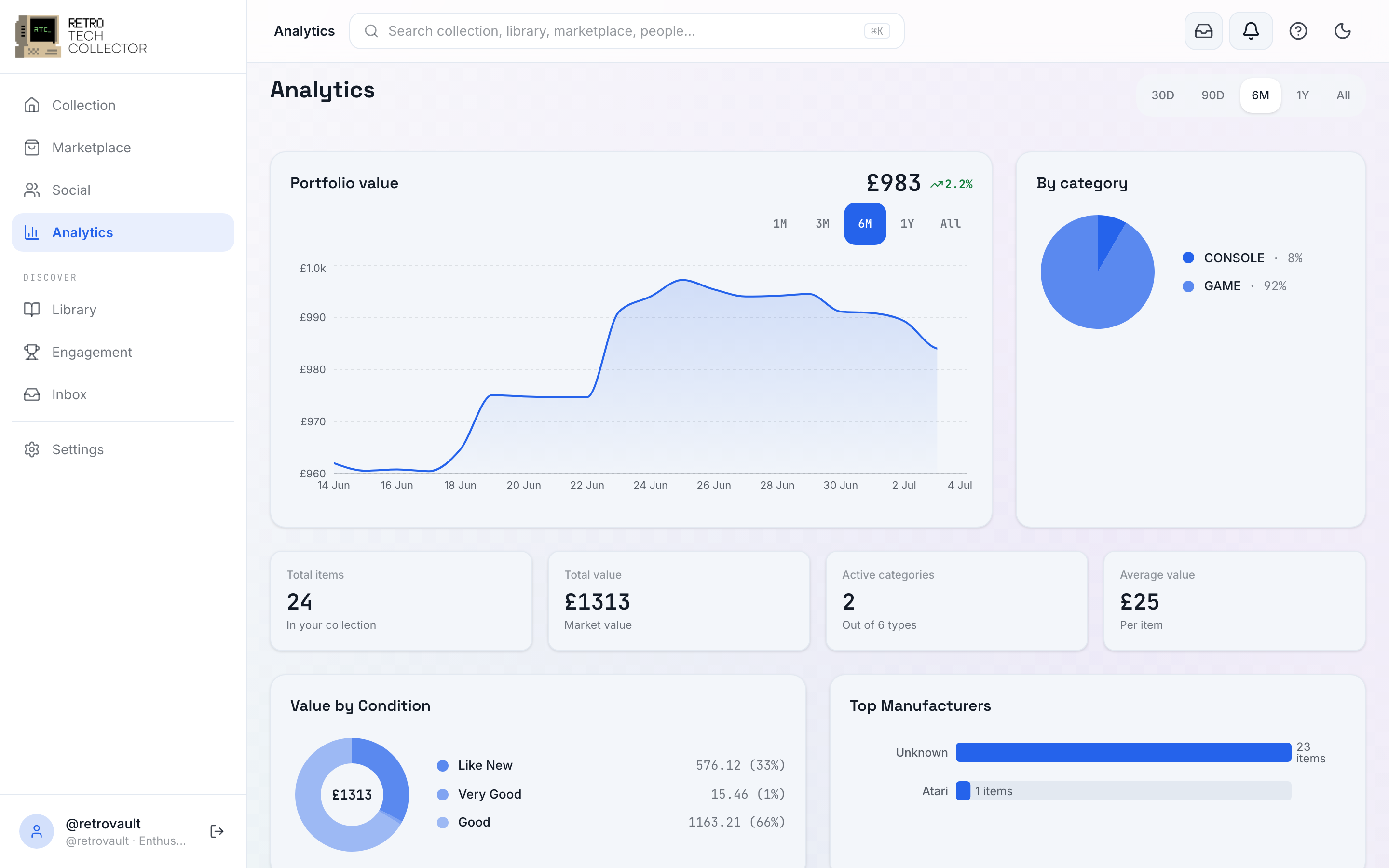Click the Total value card
Image resolution: width=1389 pixels, height=868 pixels.
pos(679,600)
